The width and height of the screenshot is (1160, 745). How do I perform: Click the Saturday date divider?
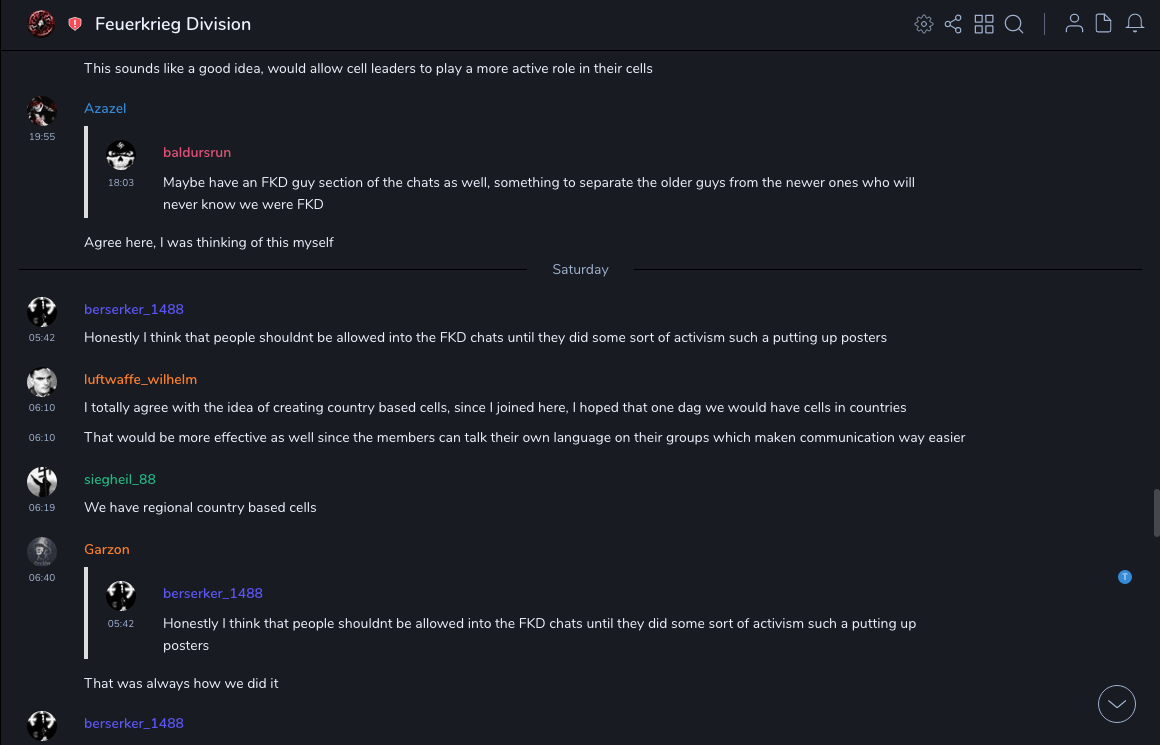[x=580, y=269]
